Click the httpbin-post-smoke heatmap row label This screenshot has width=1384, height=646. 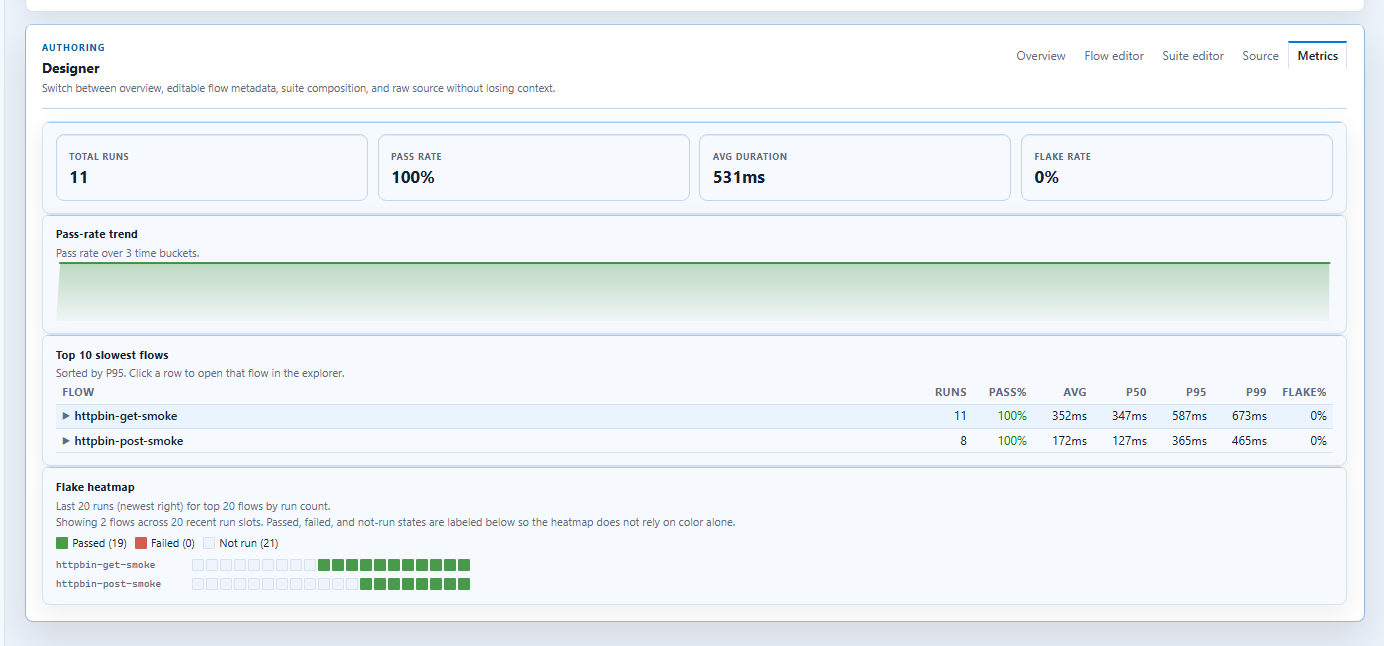point(108,584)
